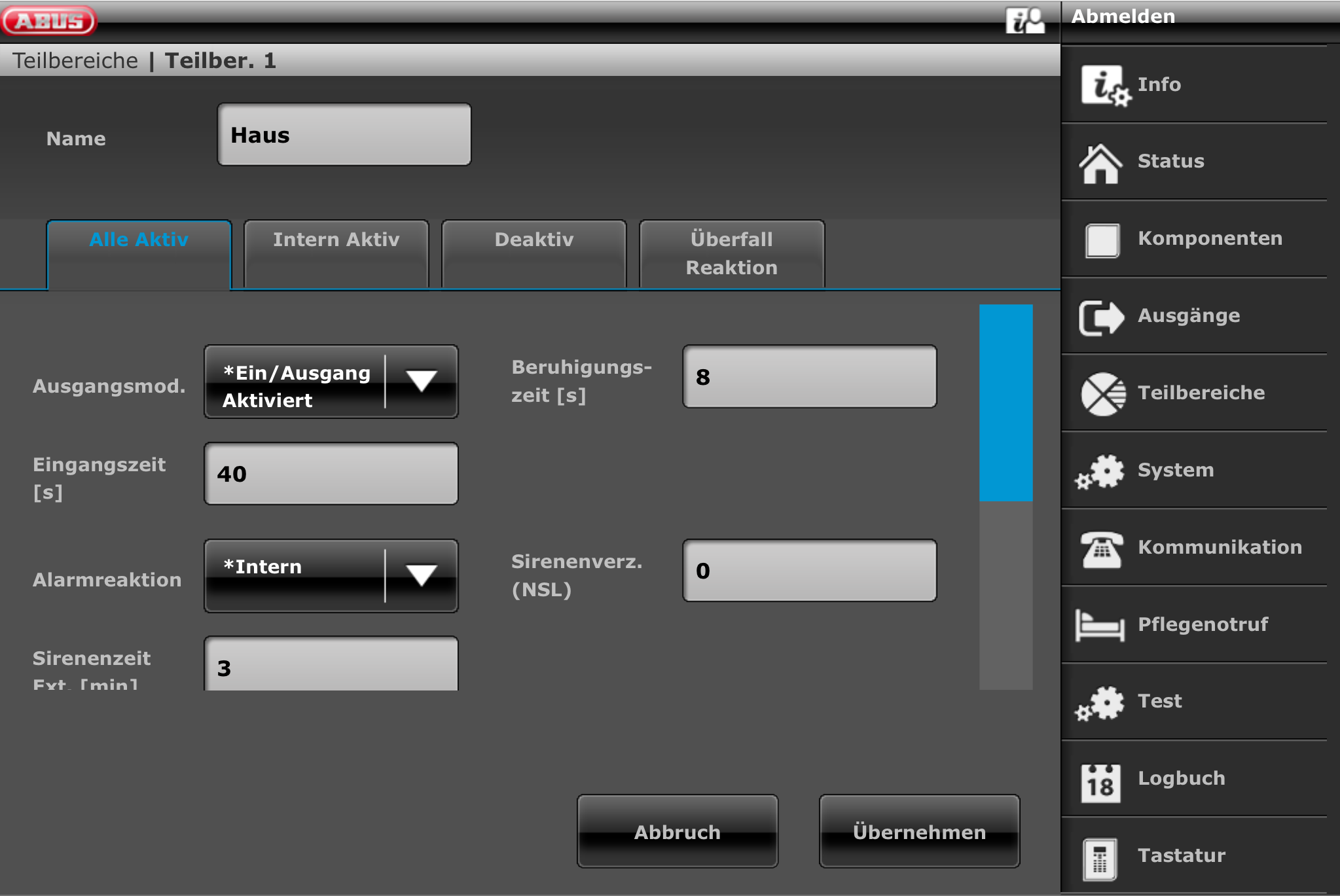This screenshot has height=896, width=1340.
Task: Expand the Ausgangsmod. dropdown arrow
Action: point(422,381)
